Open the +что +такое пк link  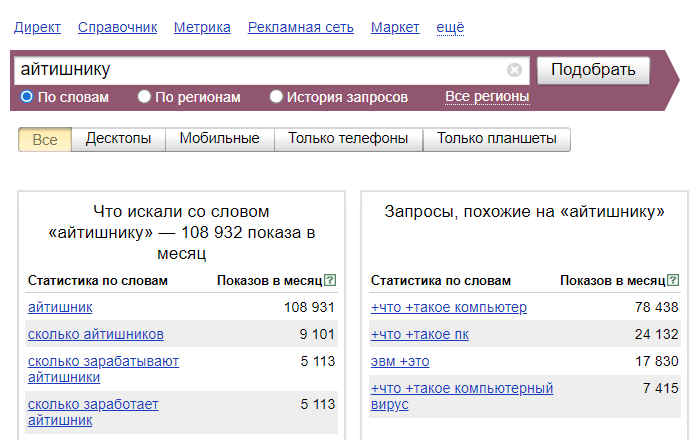(x=420, y=334)
